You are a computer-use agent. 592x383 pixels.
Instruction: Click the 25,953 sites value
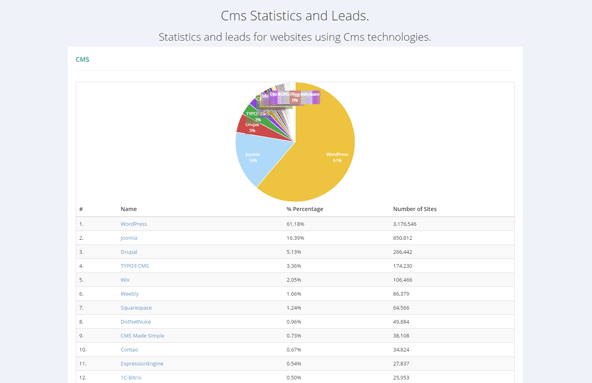401,378
